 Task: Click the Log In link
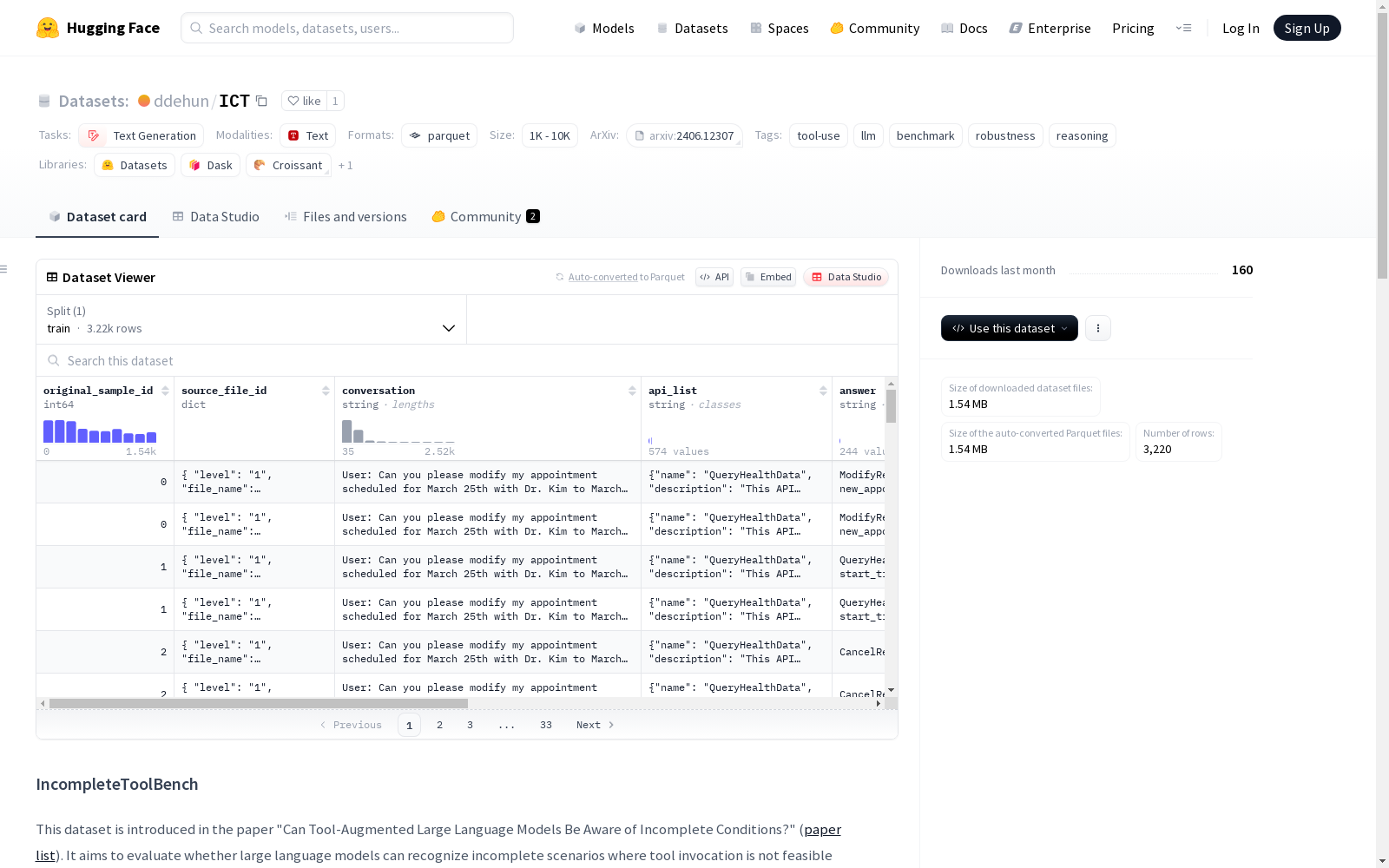tap(1241, 28)
